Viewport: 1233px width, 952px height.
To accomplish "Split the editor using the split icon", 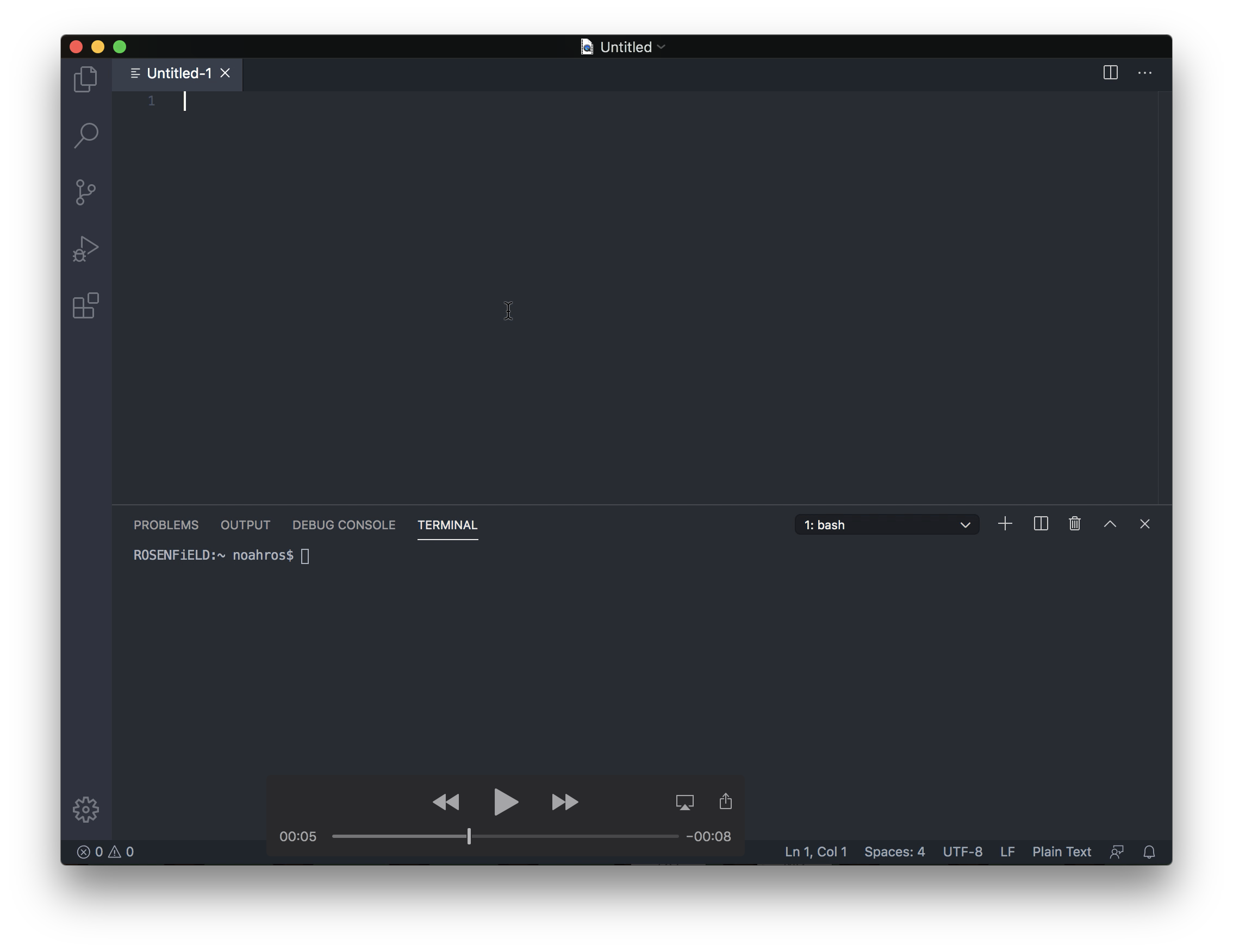I will click(x=1111, y=73).
